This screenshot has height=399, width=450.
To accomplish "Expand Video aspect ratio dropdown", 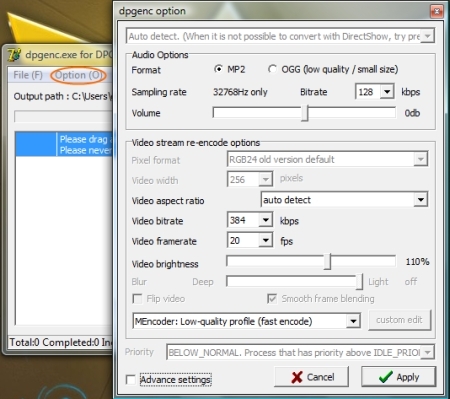I will [421, 200].
